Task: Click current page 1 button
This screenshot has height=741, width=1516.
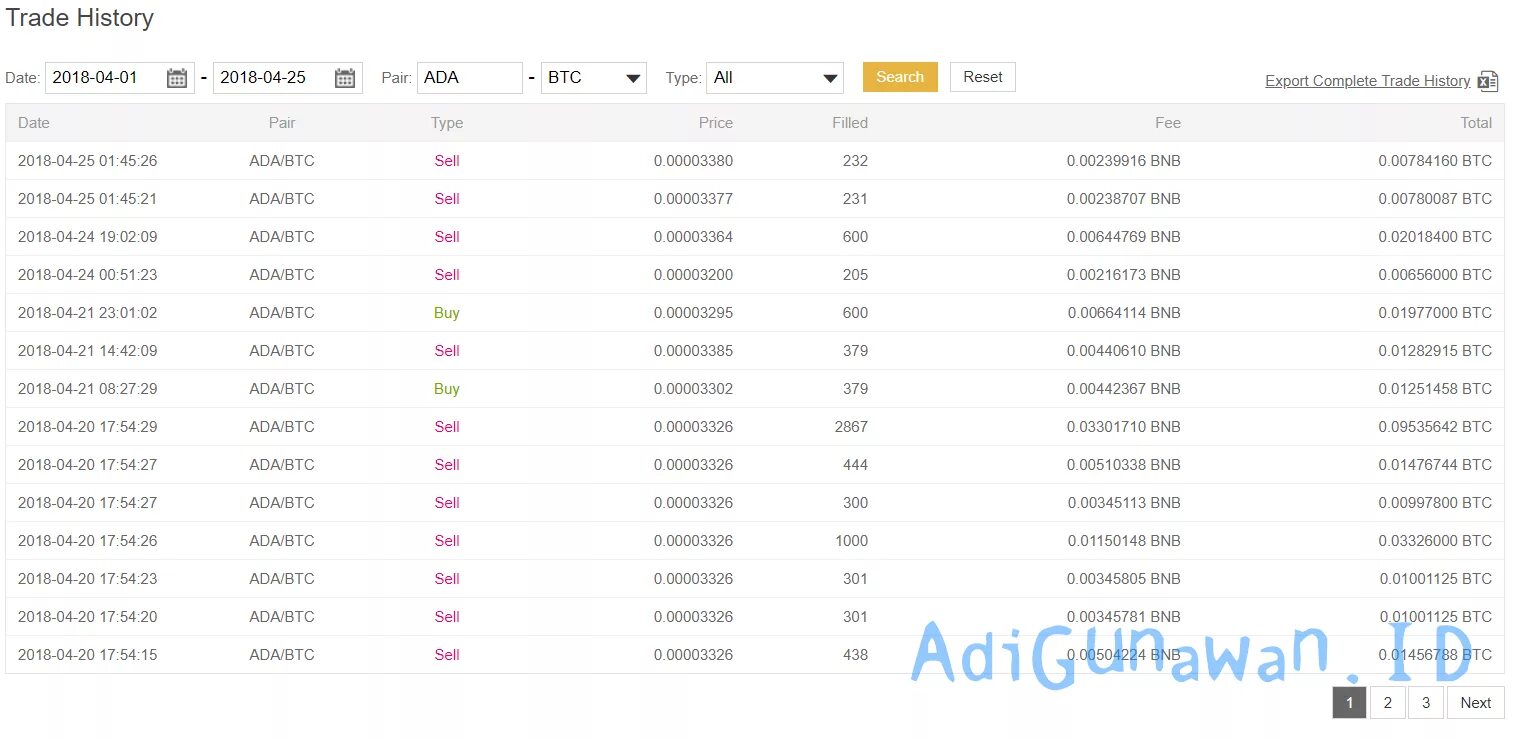Action: tap(1350, 703)
